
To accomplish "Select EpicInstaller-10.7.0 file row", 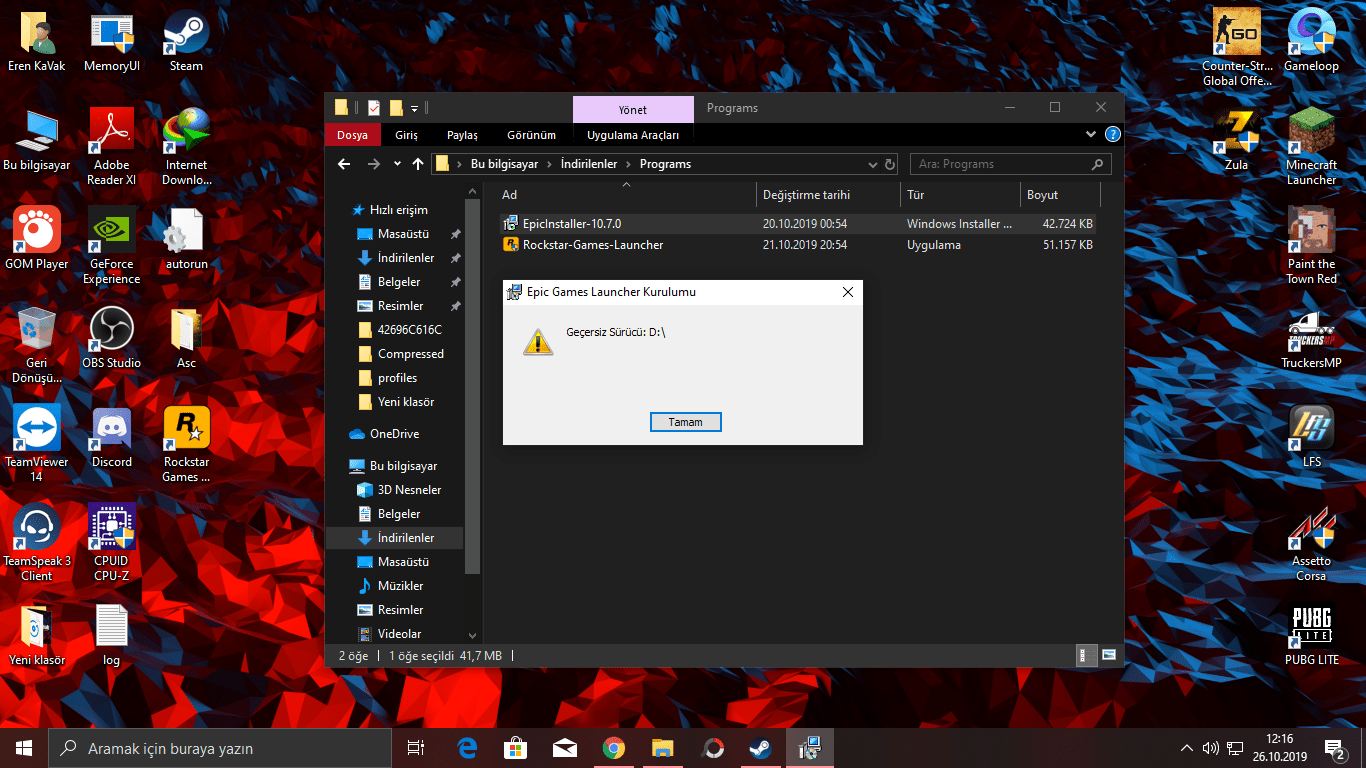I will click(x=797, y=224).
